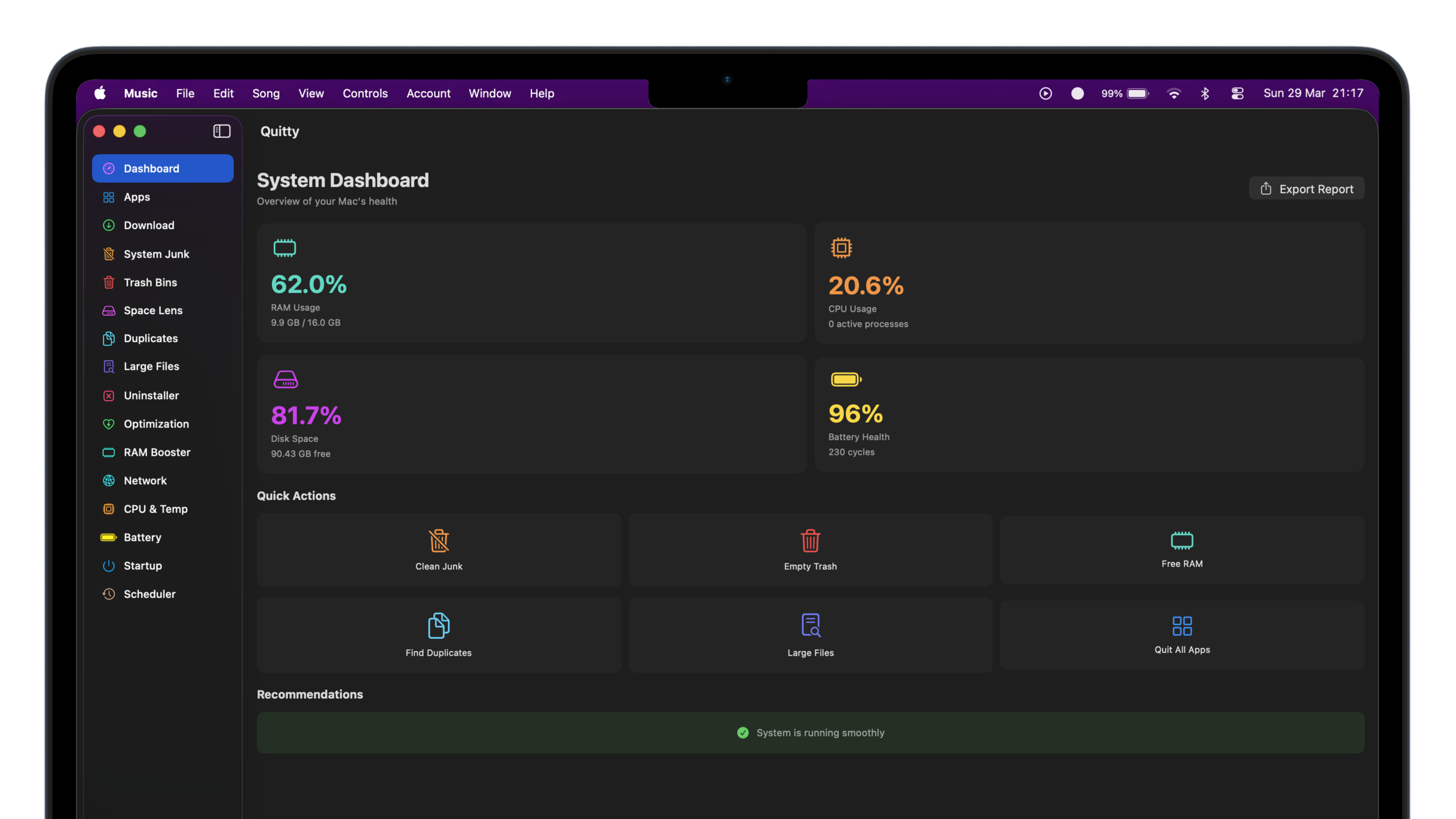Open Scheduler in the sidebar
Image resolution: width=1456 pixels, height=819 pixels.
coord(149,594)
